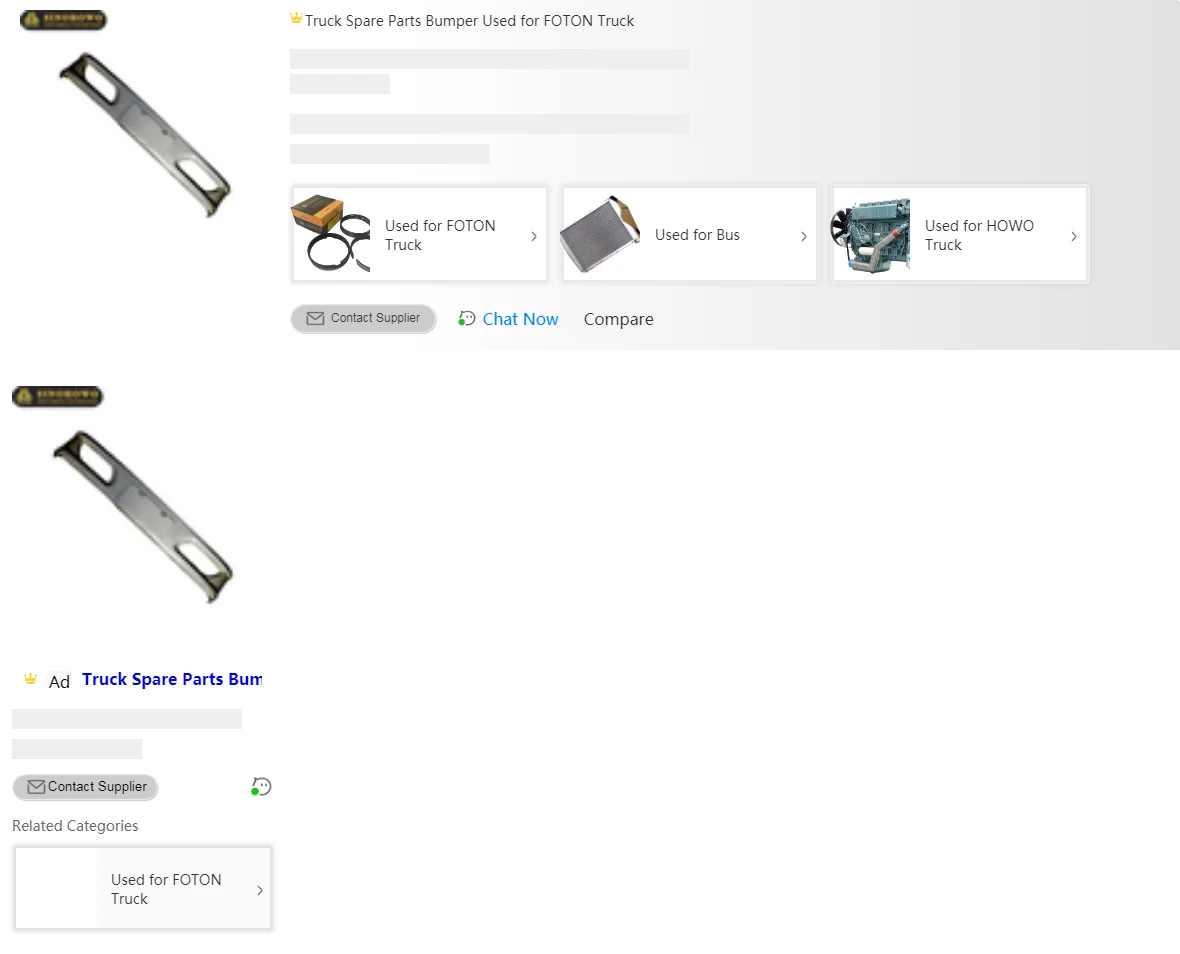Click the gold crown icon beside Ad label
The width and height of the screenshot is (1180, 954).
(x=30, y=679)
